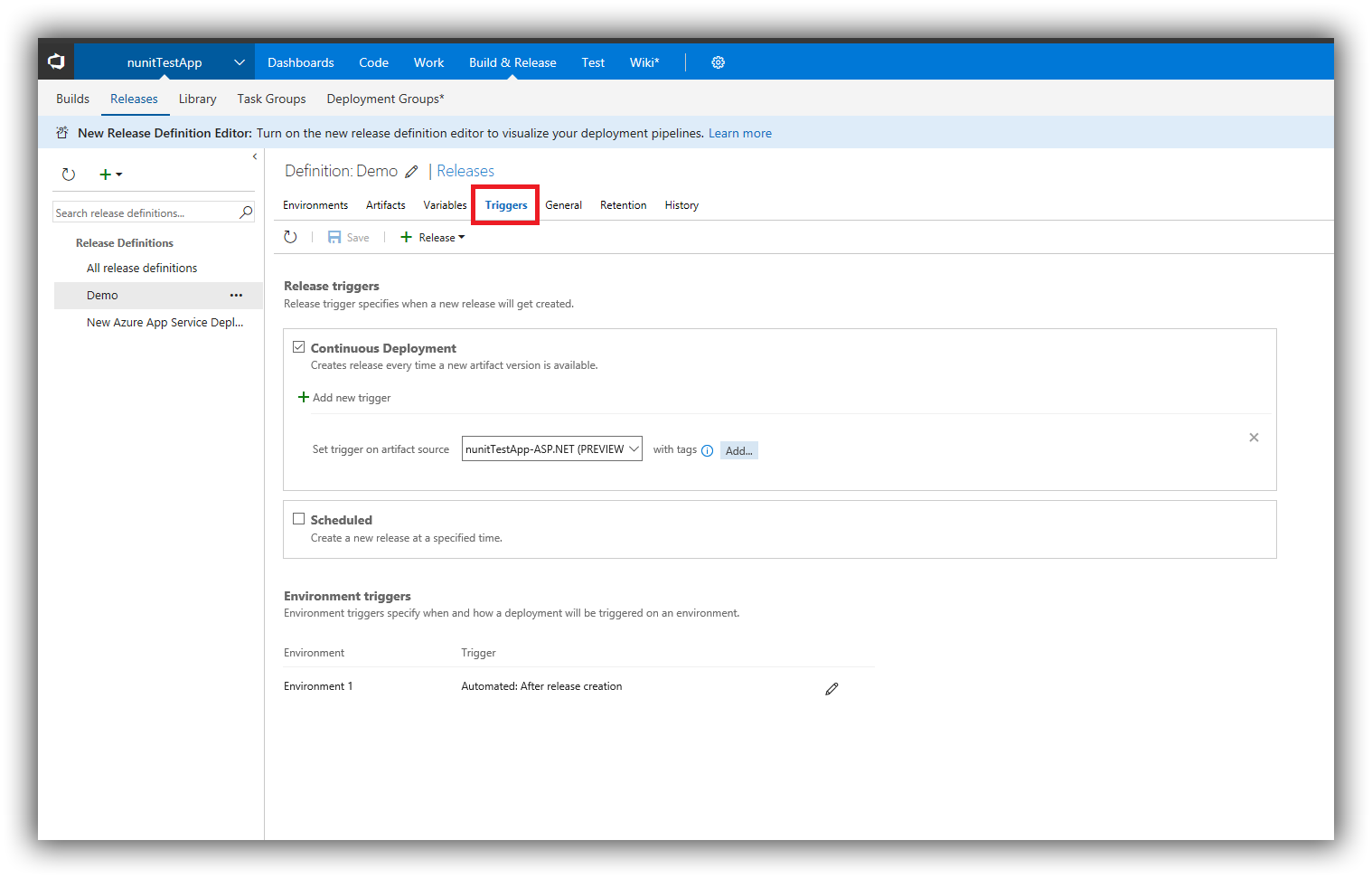Edit definition name pencil icon

pos(411,172)
